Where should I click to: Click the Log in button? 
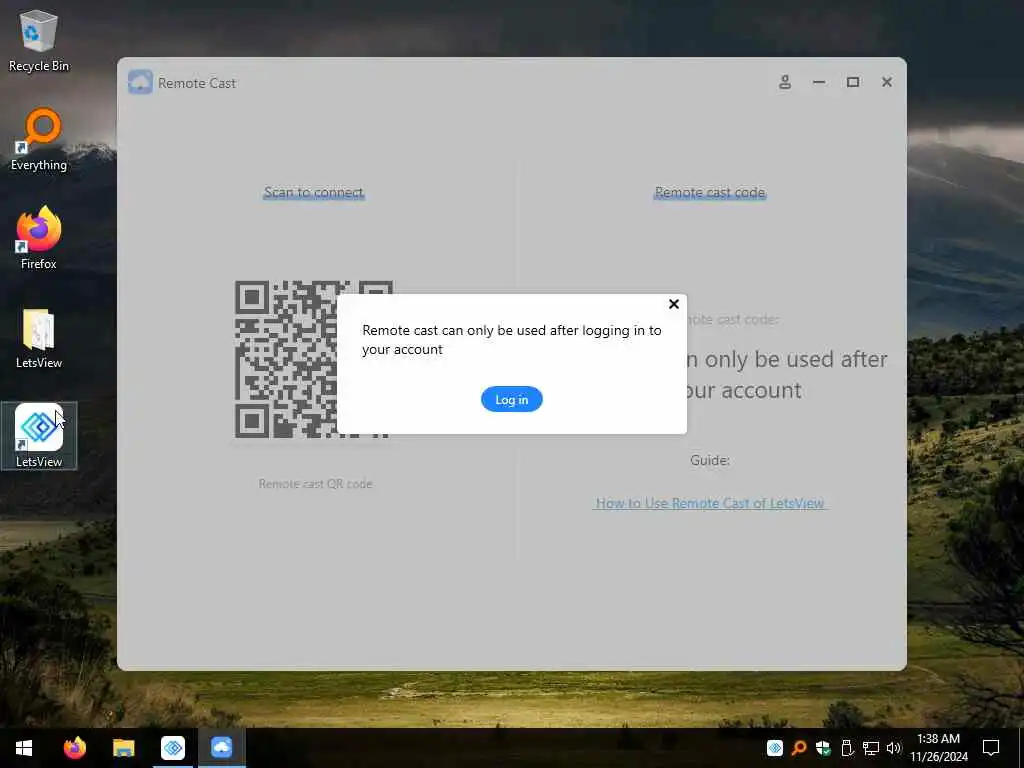[511, 399]
